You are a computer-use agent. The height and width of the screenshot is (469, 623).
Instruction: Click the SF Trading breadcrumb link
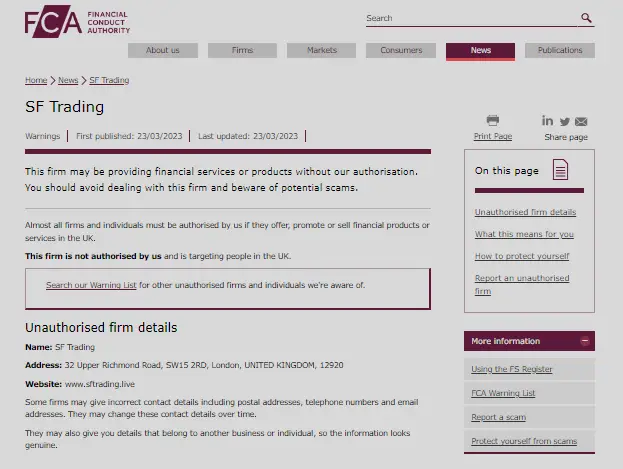tap(109, 80)
